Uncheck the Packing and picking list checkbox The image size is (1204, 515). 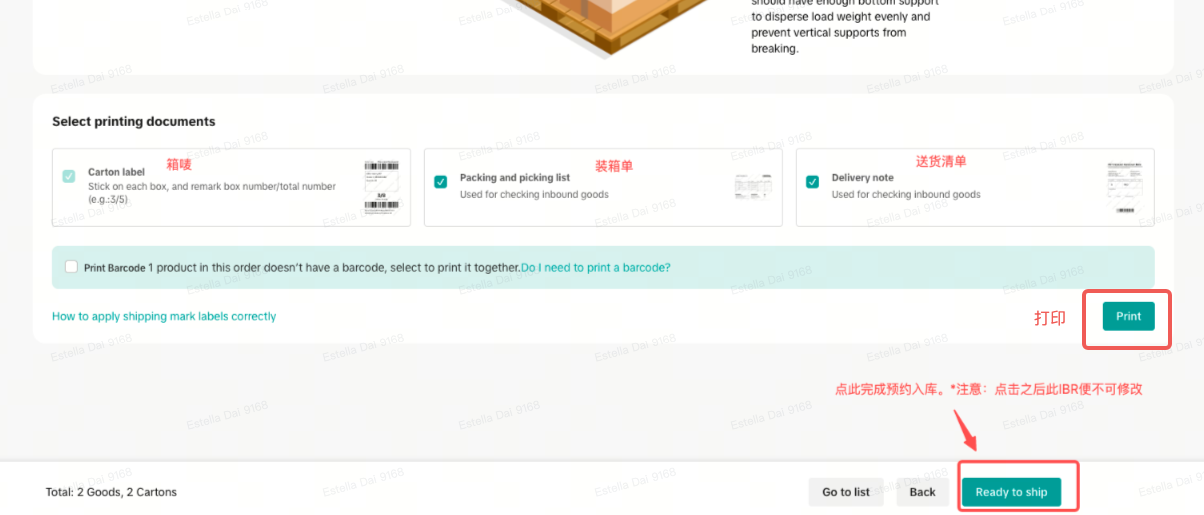(x=441, y=182)
